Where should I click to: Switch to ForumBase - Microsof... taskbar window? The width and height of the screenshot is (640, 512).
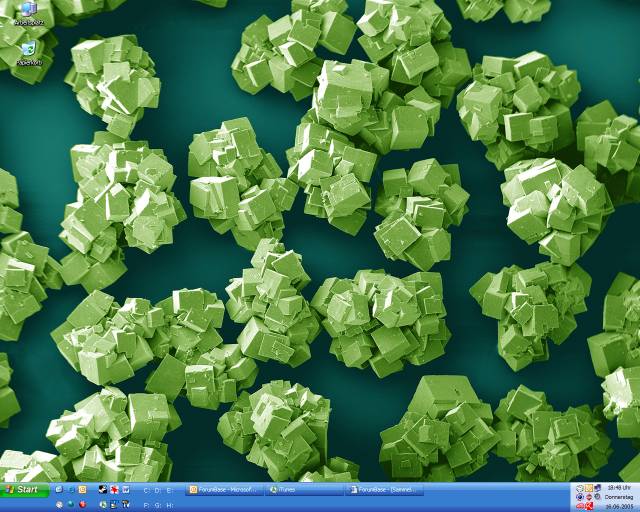[x=224, y=490]
